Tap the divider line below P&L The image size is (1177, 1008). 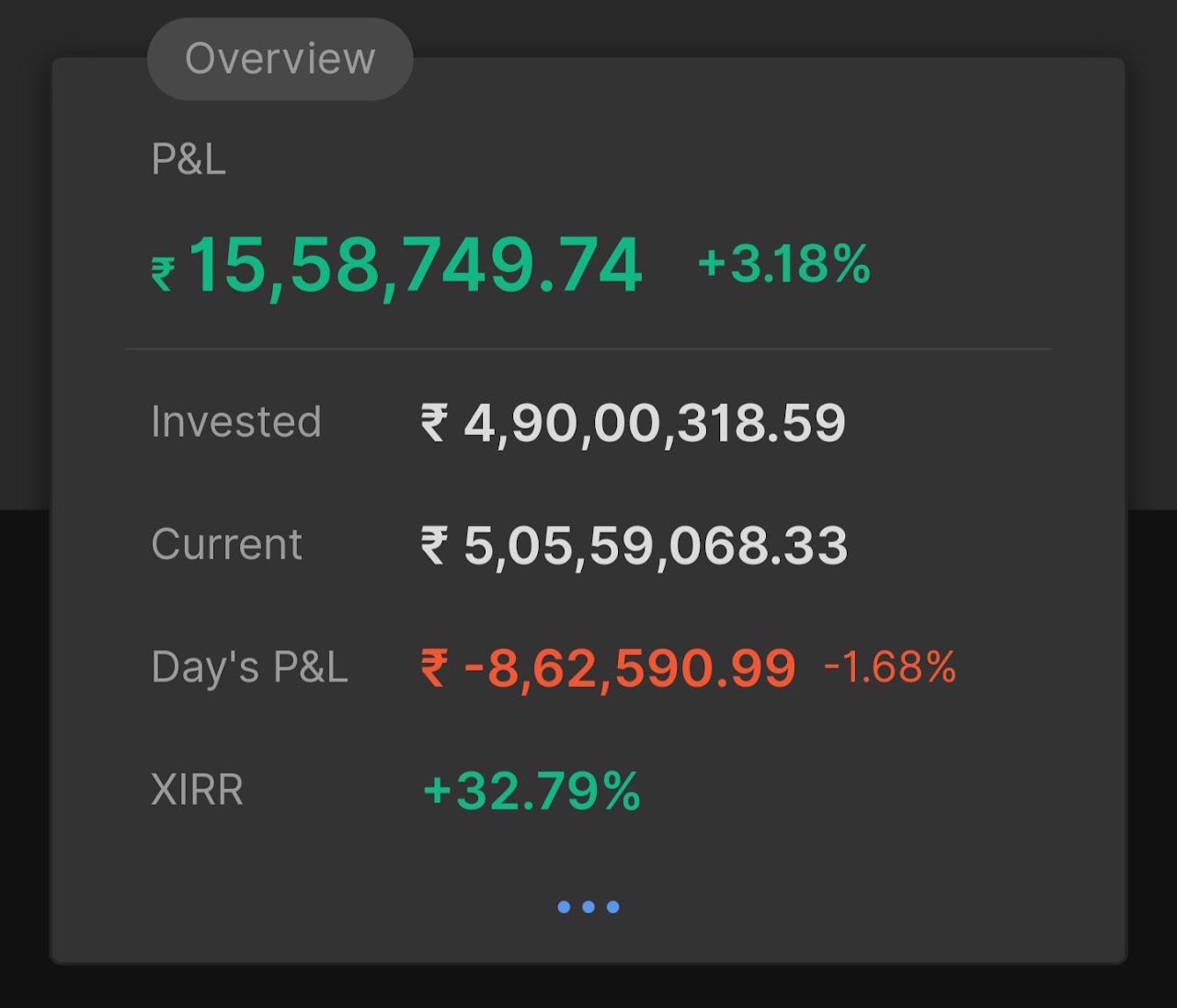coord(588,349)
